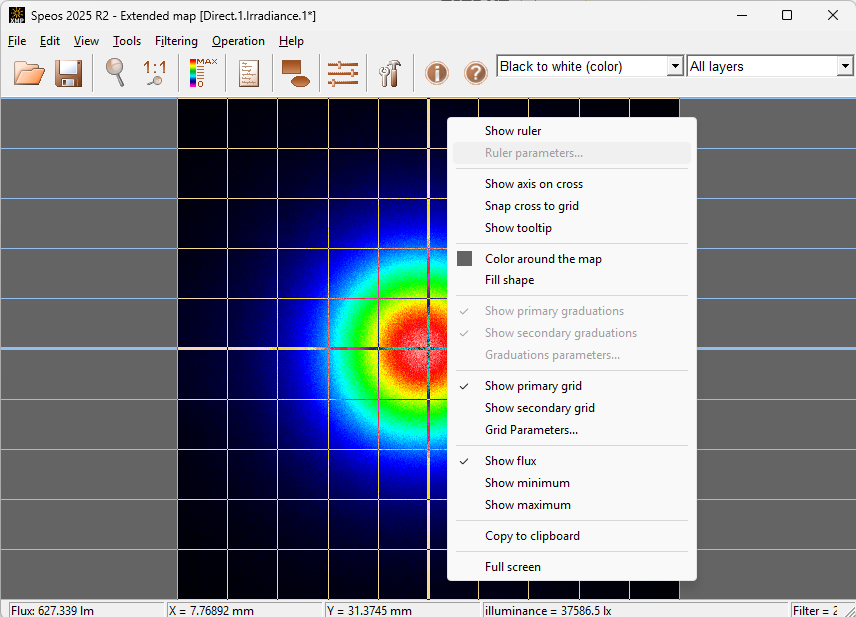
Task: Click the red hotspot center of irradiance map
Action: (419, 348)
